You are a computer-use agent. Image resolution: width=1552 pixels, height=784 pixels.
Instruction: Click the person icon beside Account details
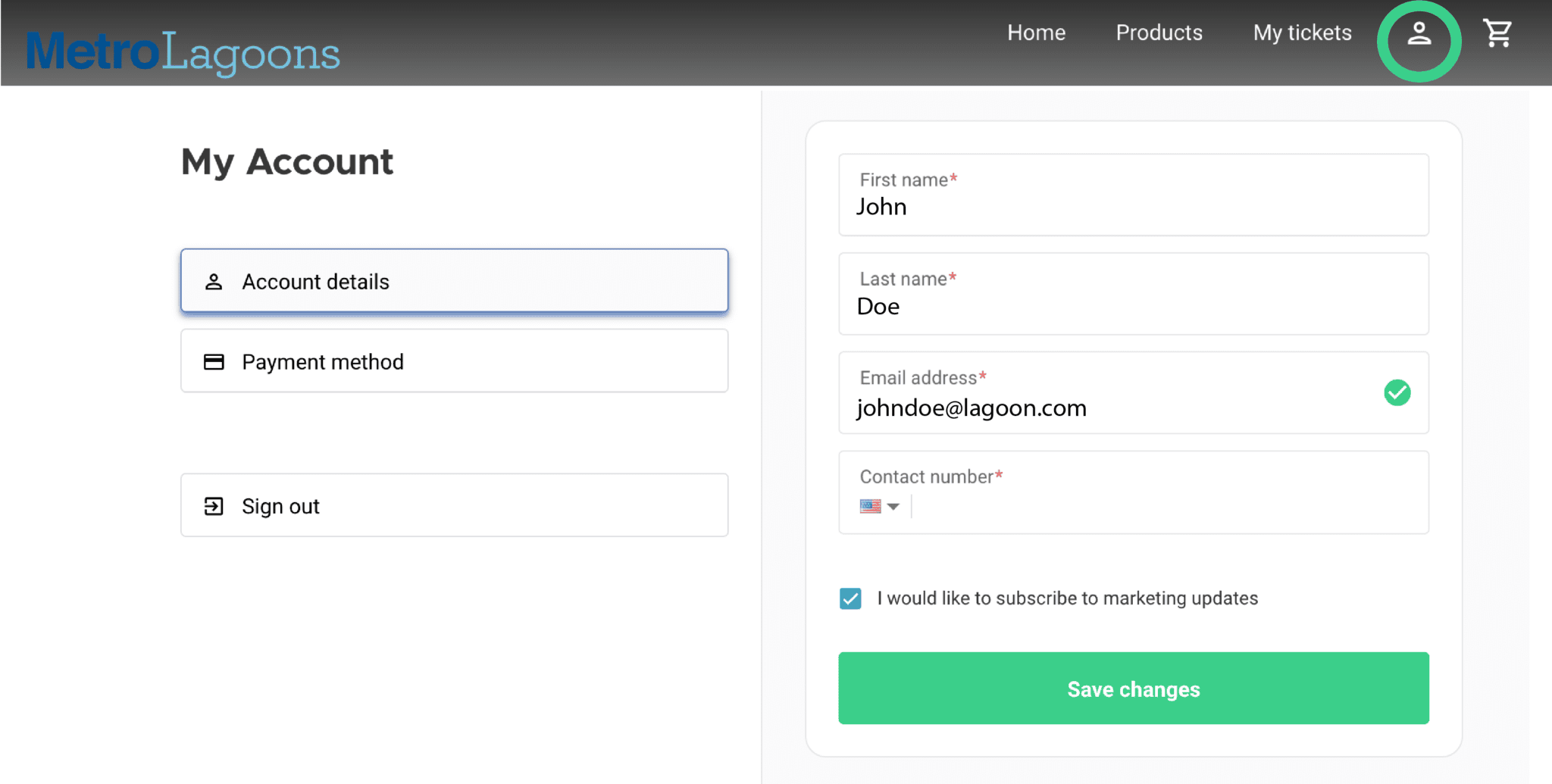click(x=213, y=281)
